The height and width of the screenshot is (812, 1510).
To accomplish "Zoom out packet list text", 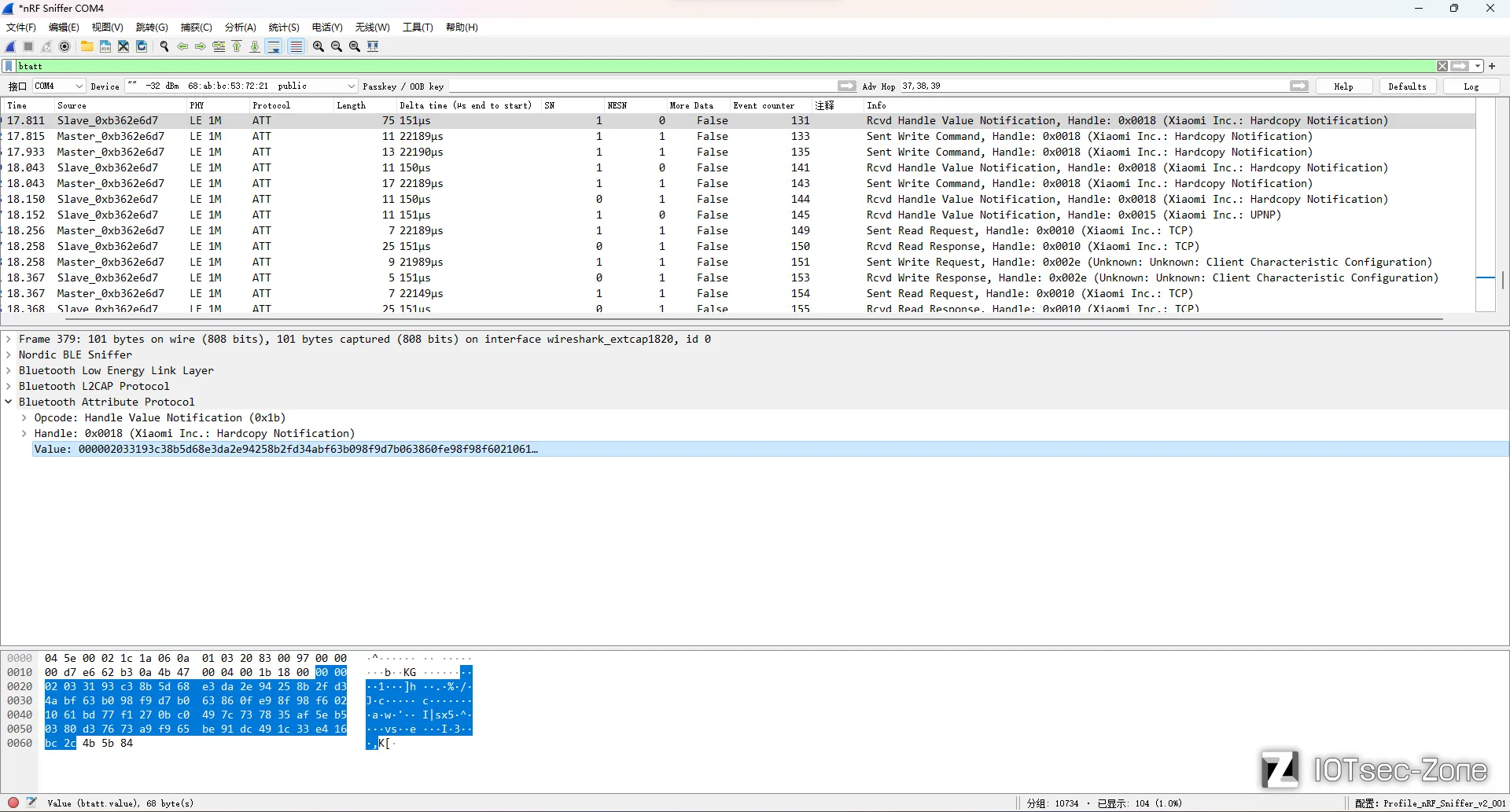I will (337, 46).
